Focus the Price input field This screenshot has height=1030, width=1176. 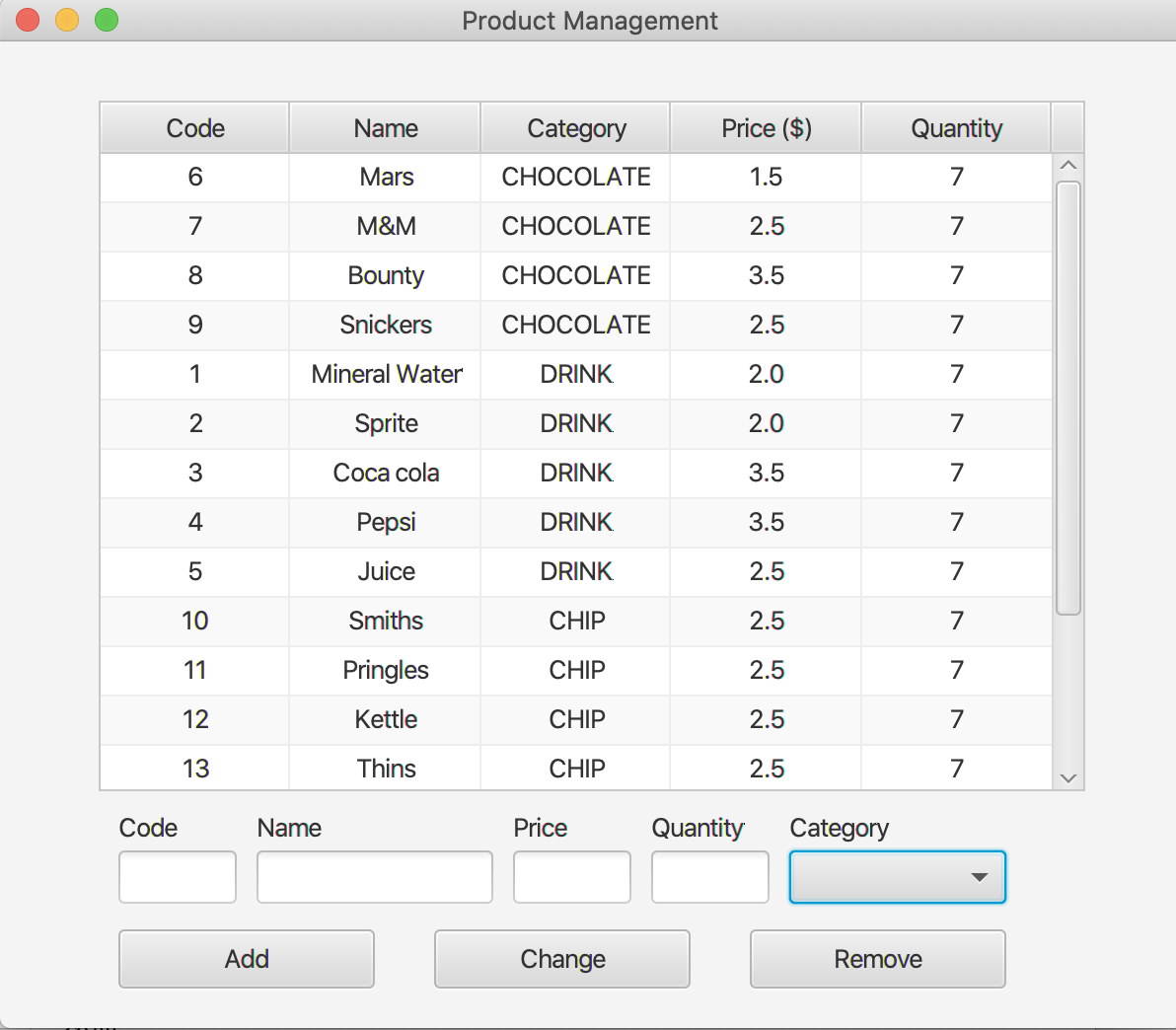[x=572, y=877]
